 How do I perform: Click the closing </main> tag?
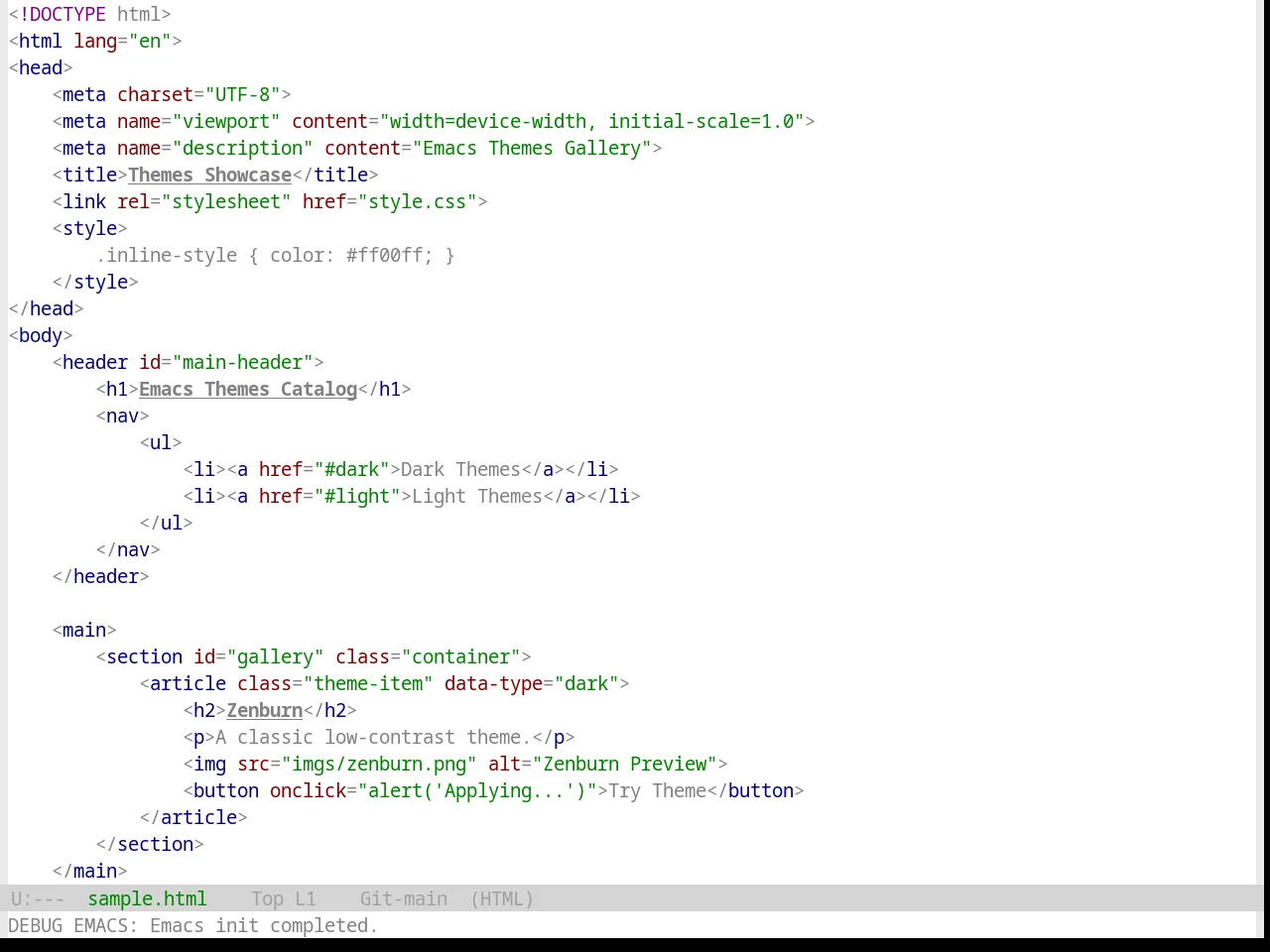[90, 872]
